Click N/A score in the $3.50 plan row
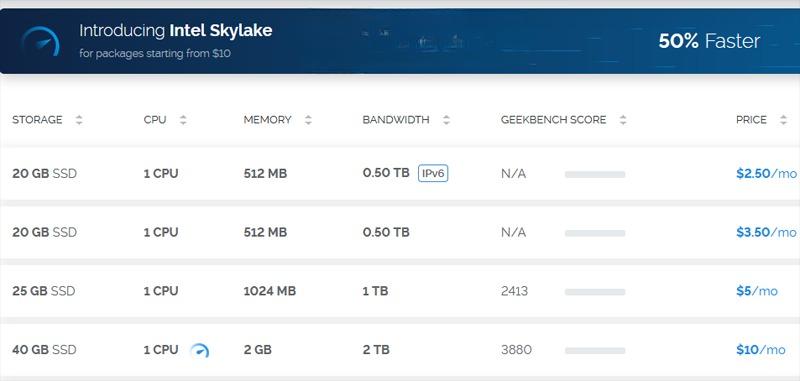 point(513,232)
